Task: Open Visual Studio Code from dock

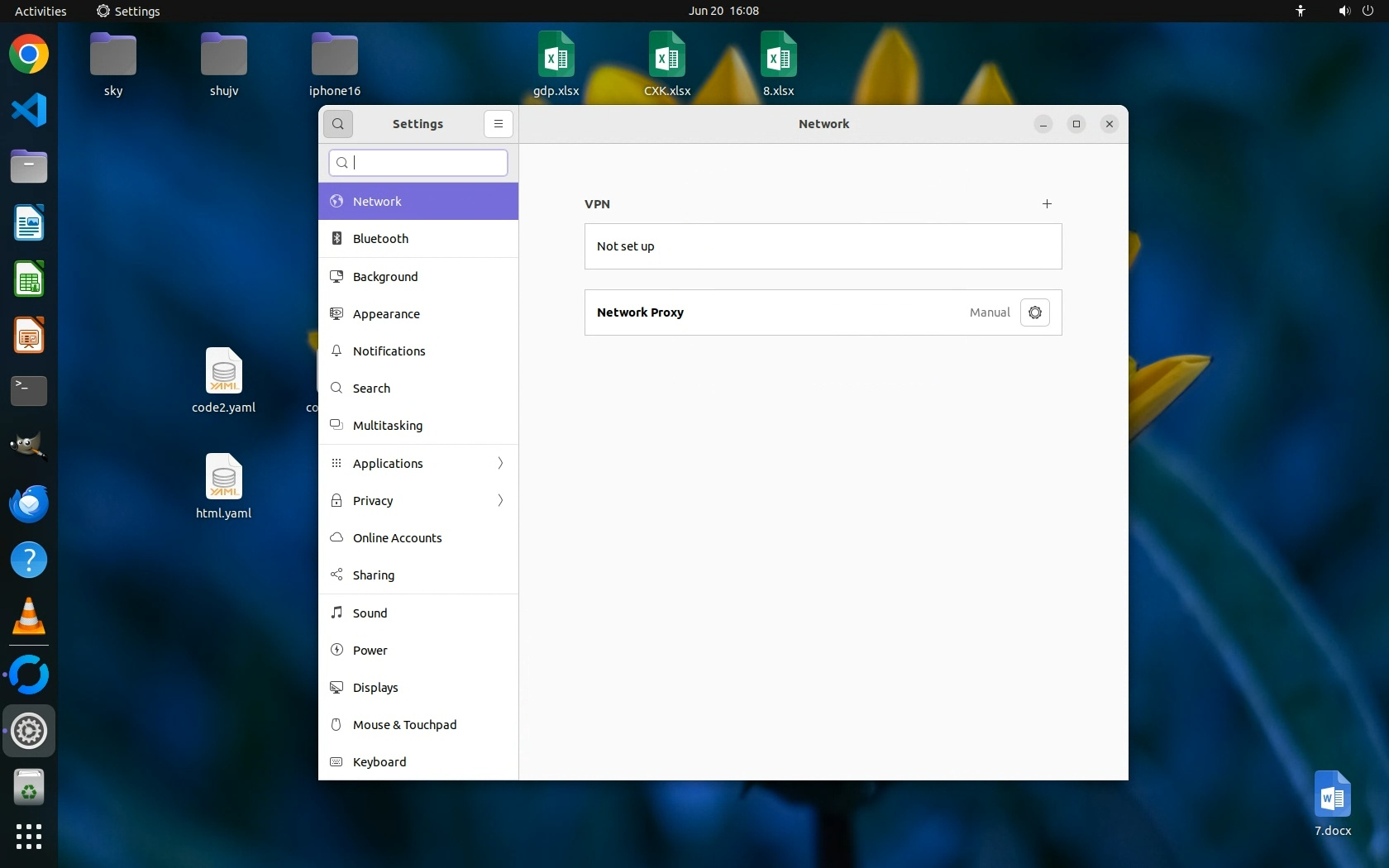Action: click(29, 111)
